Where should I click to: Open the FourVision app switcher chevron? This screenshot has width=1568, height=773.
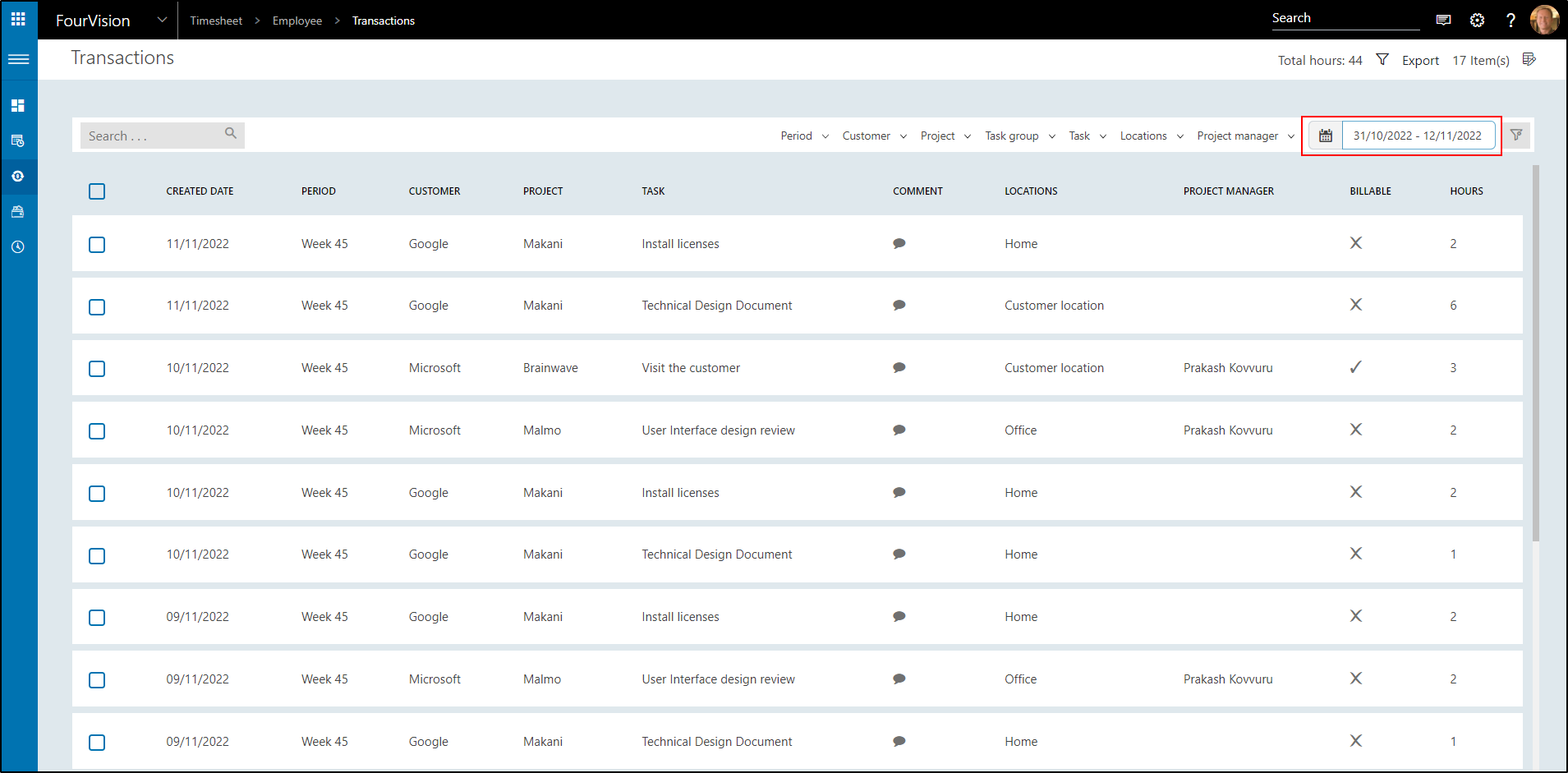[162, 20]
